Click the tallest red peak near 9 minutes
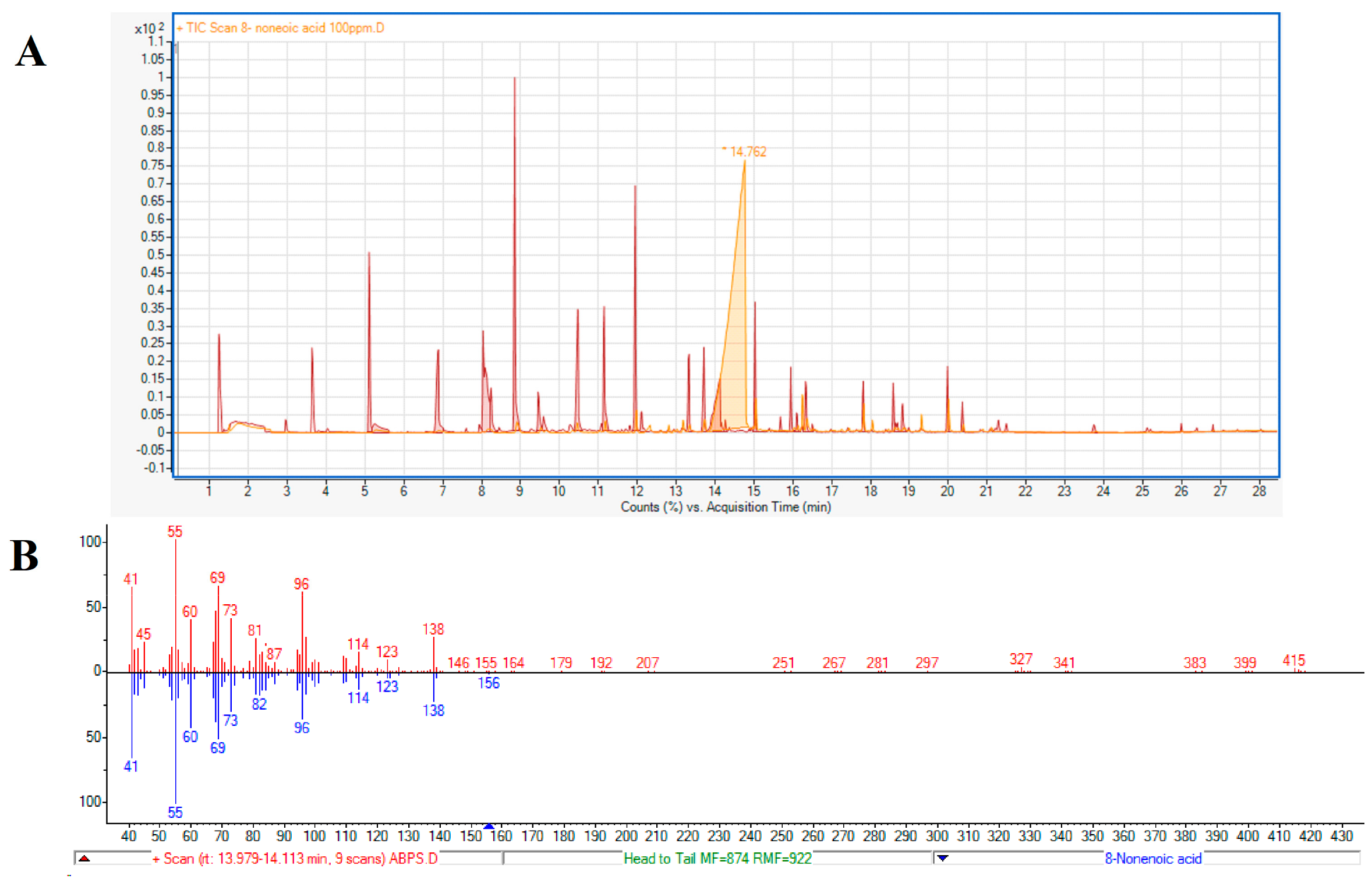 click(x=515, y=233)
